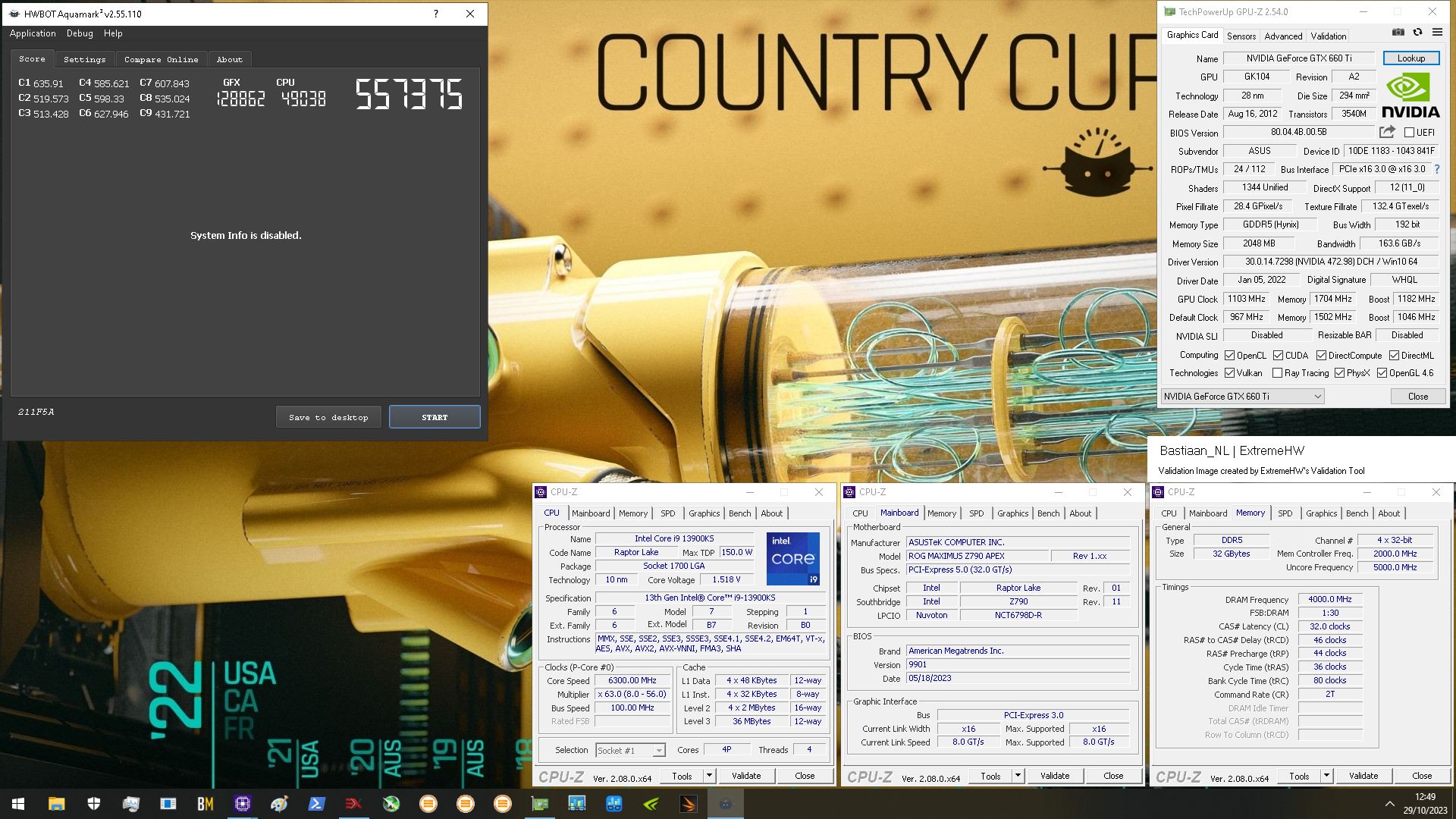Click the Aquamark title bar help question mark

point(436,14)
